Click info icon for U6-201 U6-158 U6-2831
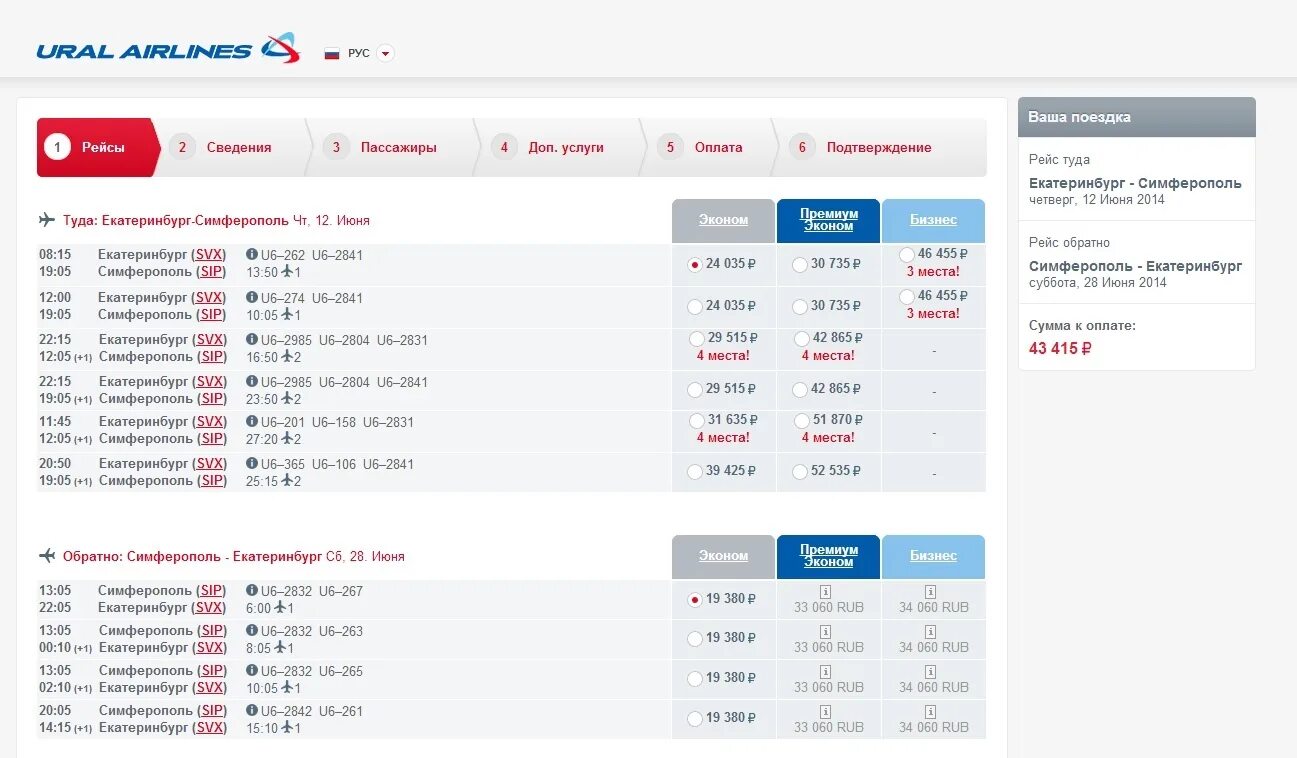 point(252,421)
